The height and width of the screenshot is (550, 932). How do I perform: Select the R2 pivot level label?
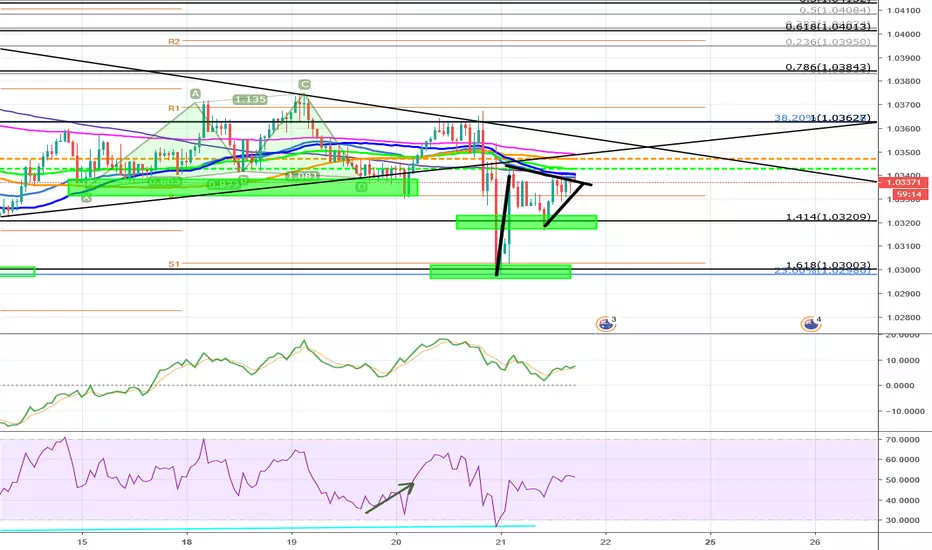[174, 42]
